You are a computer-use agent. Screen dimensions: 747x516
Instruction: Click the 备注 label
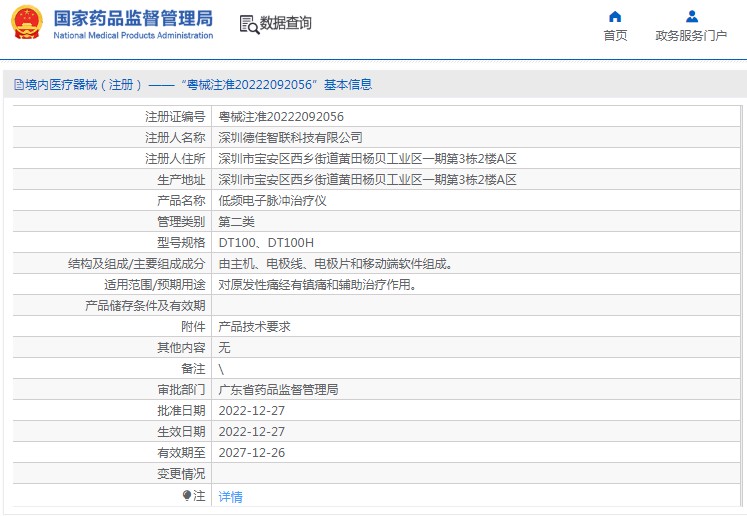[x=193, y=368]
